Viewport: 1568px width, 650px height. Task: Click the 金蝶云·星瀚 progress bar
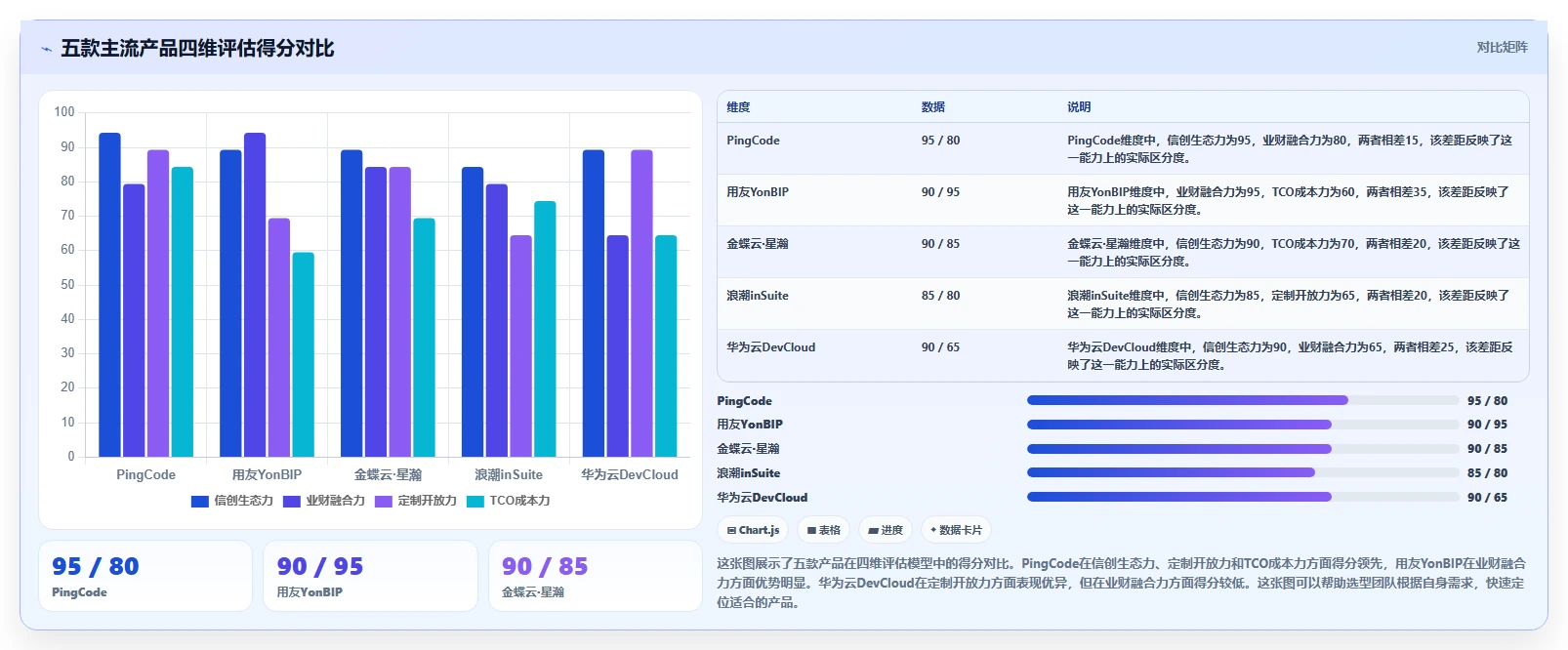[1243, 449]
